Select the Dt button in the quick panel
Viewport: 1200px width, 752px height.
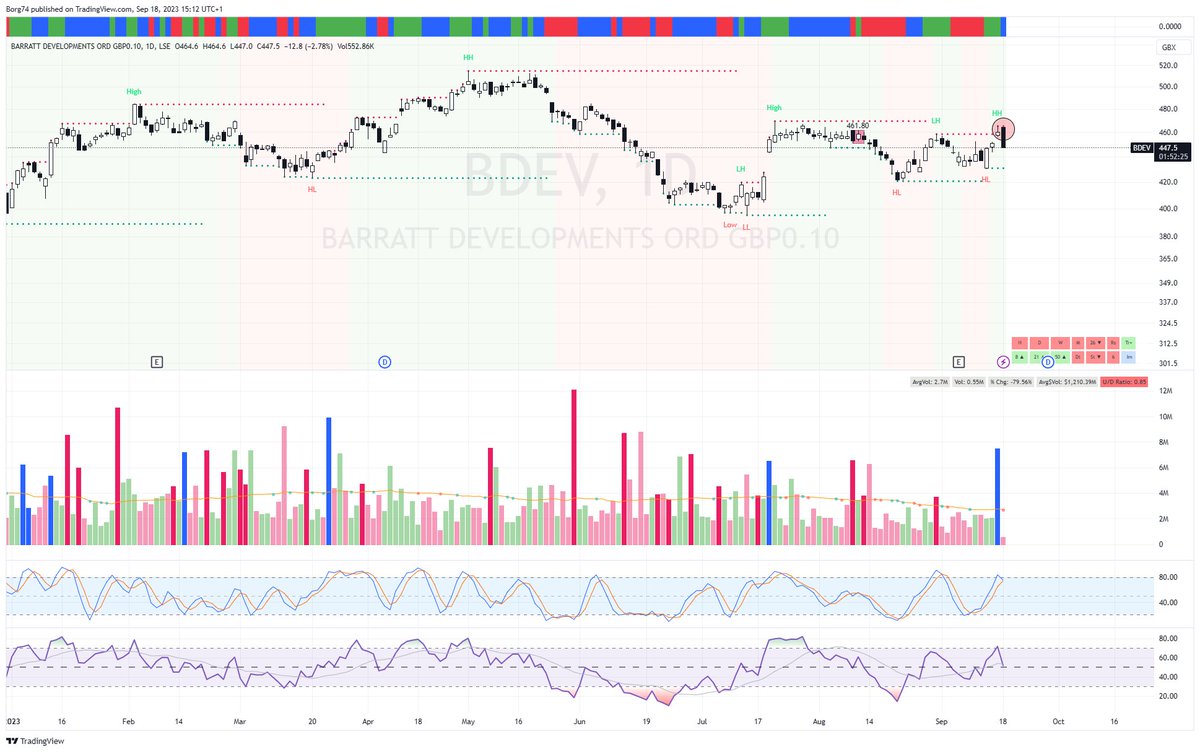(1078, 357)
